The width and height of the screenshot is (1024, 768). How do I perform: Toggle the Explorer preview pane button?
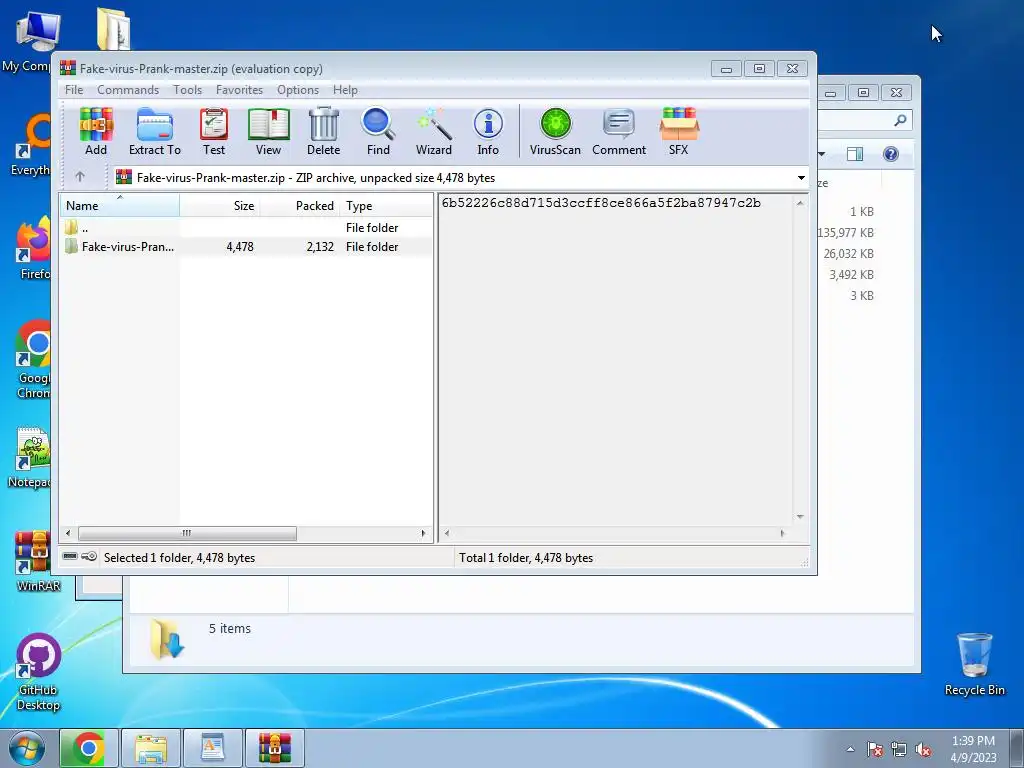[855, 154]
